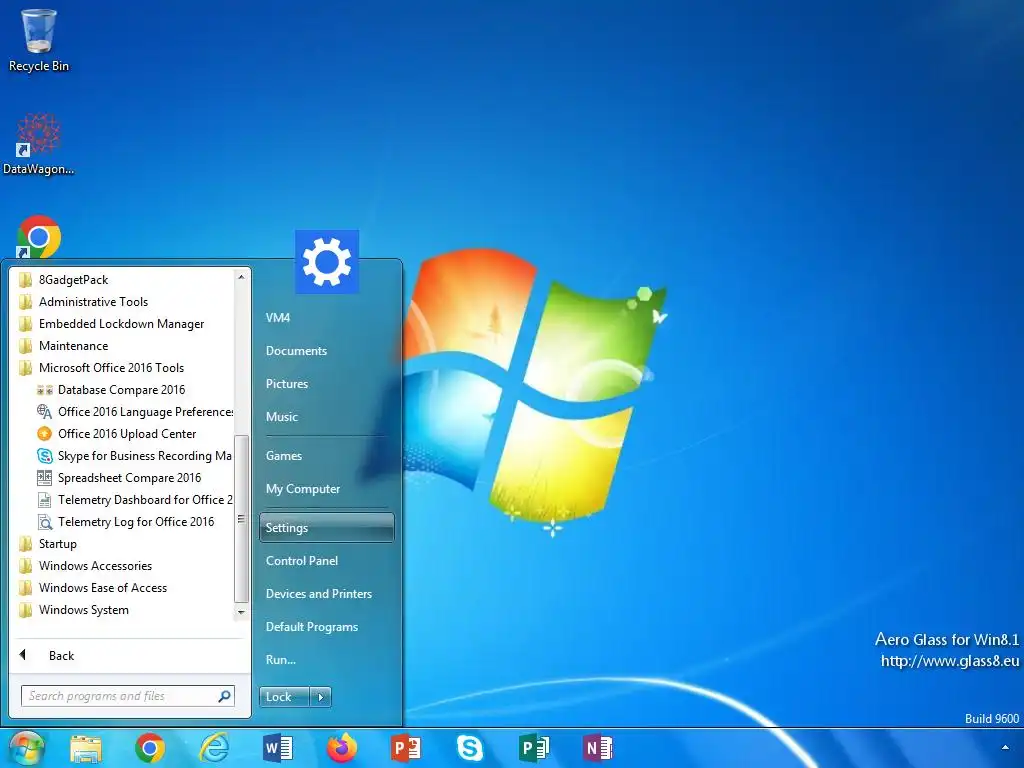Open OneNote from the taskbar
Screen dimensions: 1024x768
tap(597, 748)
